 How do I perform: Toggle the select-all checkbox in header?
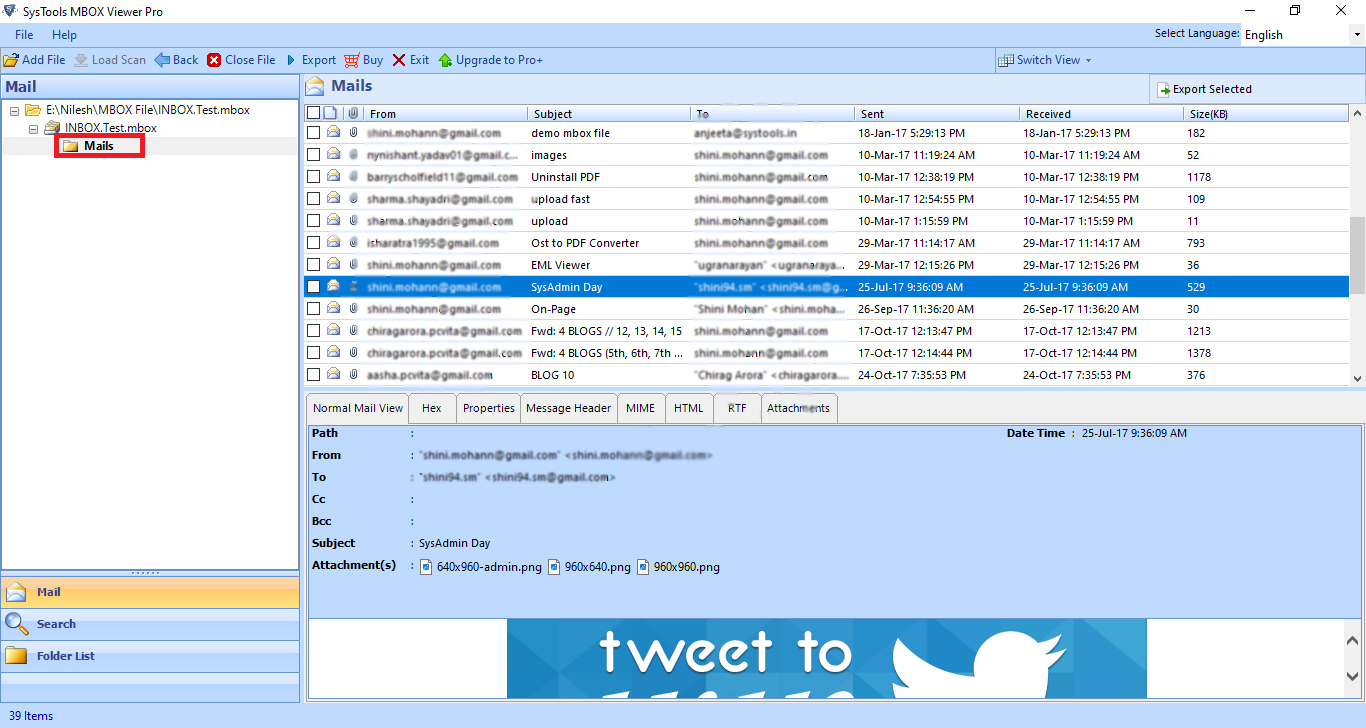pyautogui.click(x=314, y=113)
